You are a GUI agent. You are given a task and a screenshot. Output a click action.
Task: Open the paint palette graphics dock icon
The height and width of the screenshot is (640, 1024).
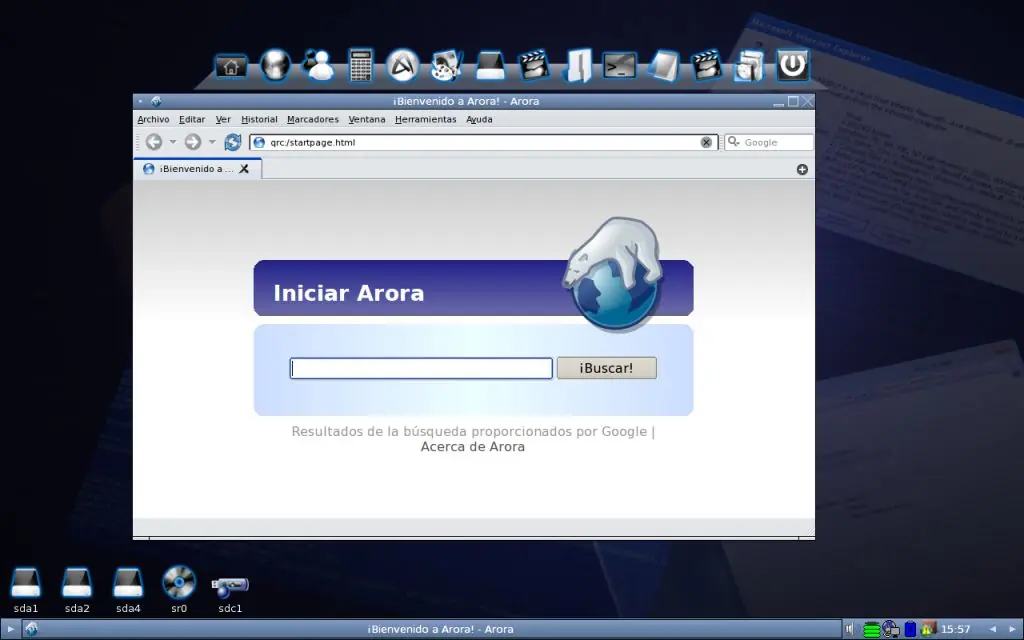(447, 65)
